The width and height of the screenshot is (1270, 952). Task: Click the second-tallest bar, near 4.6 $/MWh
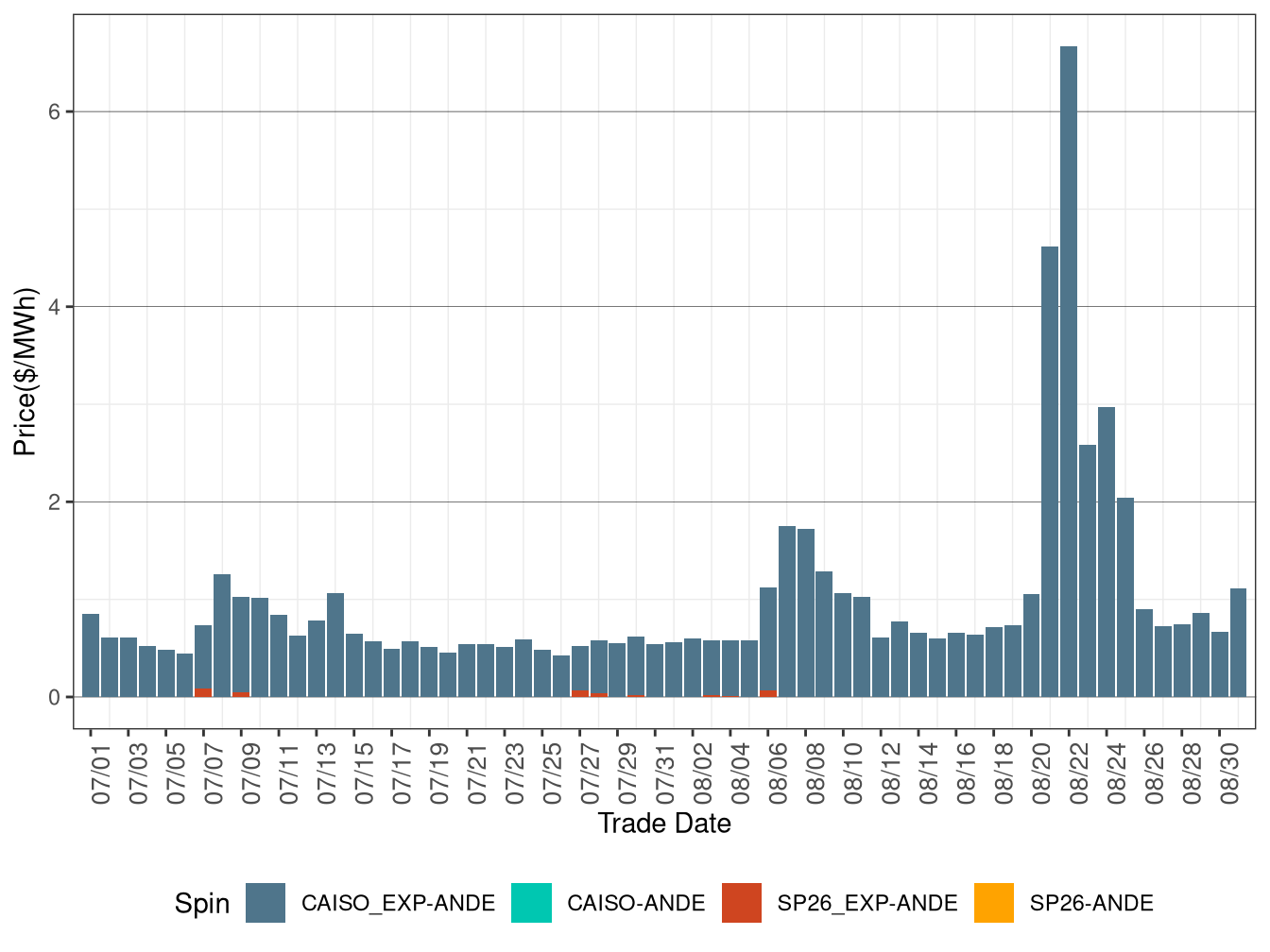tap(1050, 471)
